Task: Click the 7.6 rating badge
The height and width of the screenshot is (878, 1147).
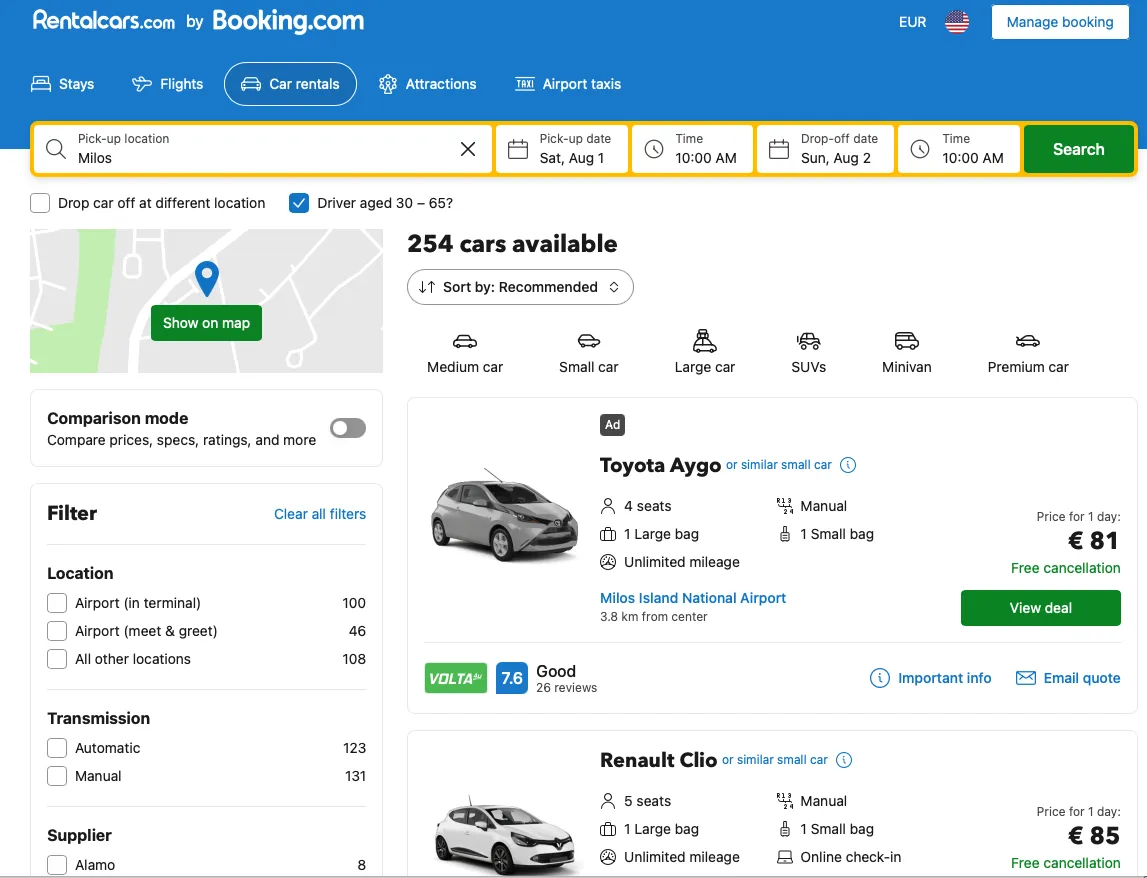Action: (511, 678)
